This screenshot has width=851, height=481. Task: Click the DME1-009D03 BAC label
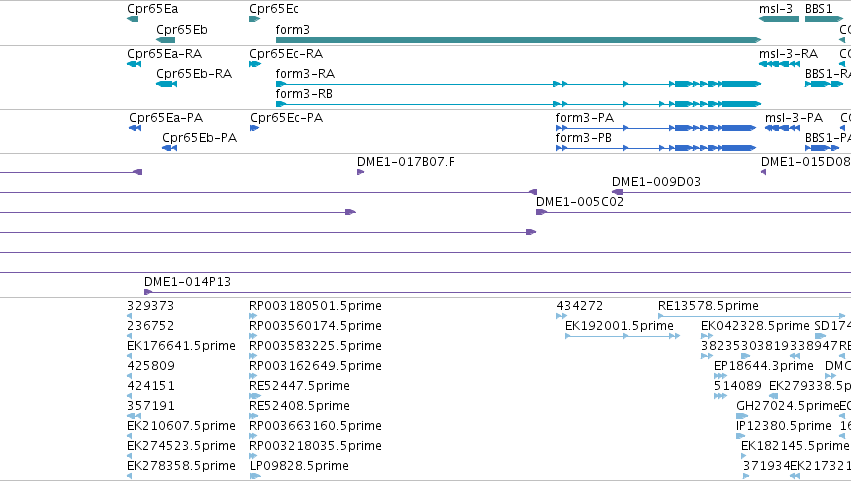pyautogui.click(x=656, y=182)
